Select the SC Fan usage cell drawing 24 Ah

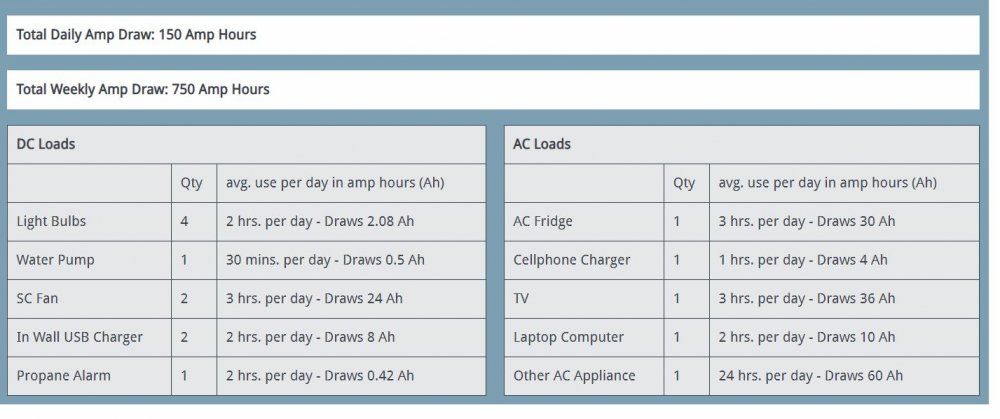coord(314,298)
